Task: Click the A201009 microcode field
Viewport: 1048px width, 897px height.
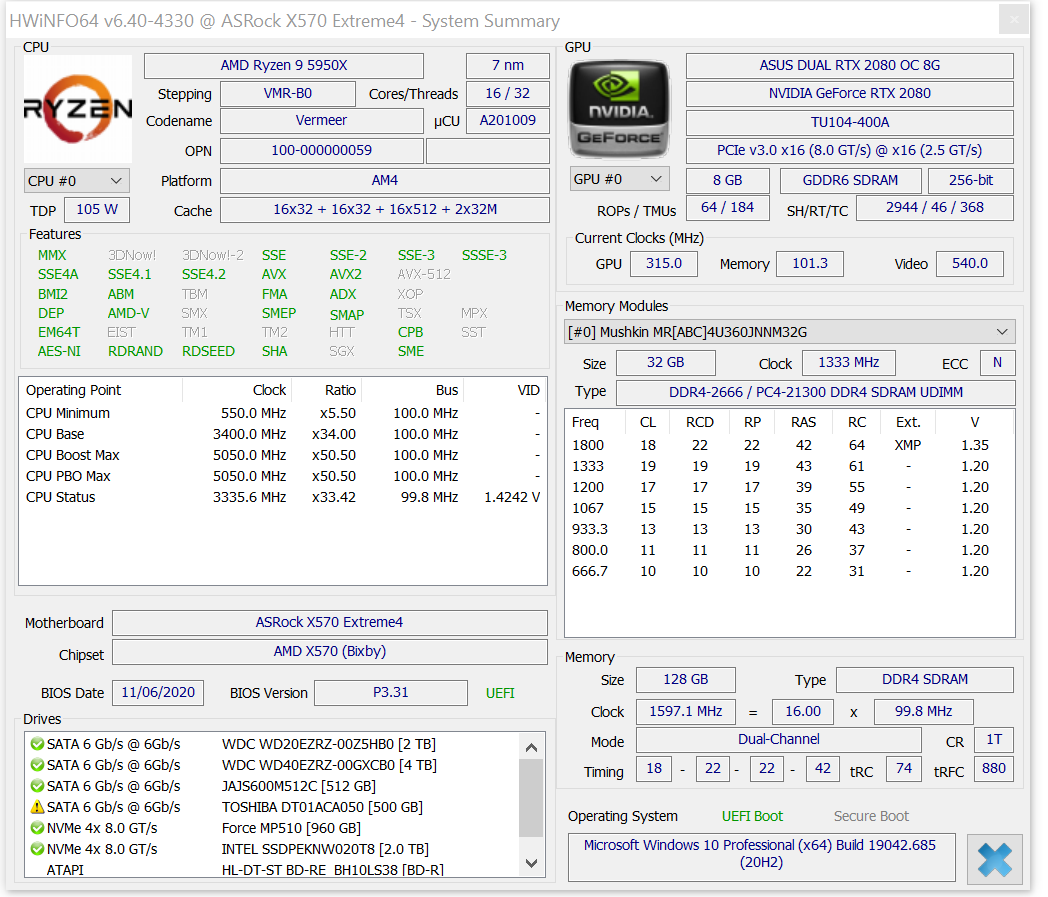Action: pos(508,121)
